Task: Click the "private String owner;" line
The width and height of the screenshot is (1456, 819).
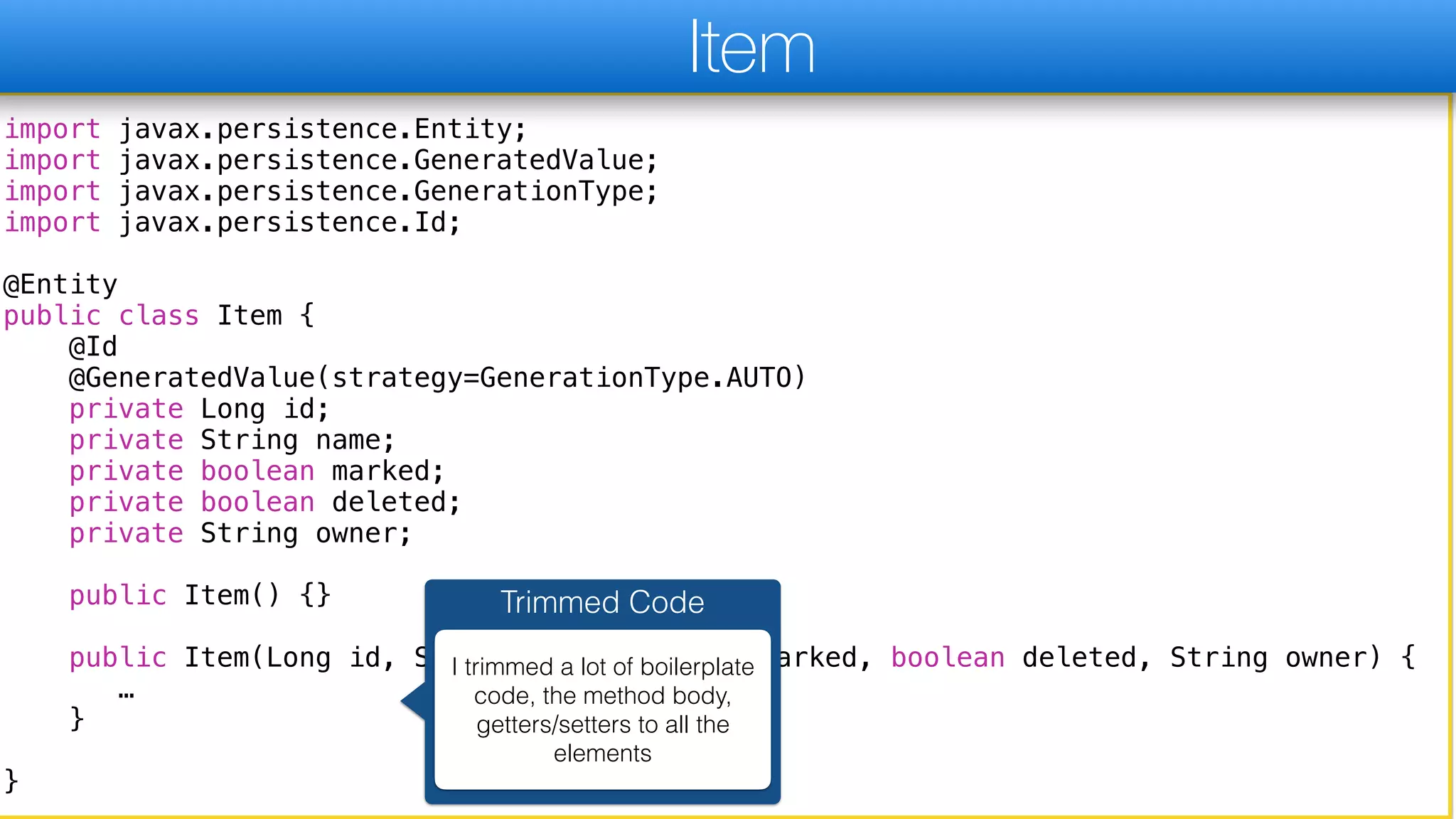Action: (x=240, y=534)
